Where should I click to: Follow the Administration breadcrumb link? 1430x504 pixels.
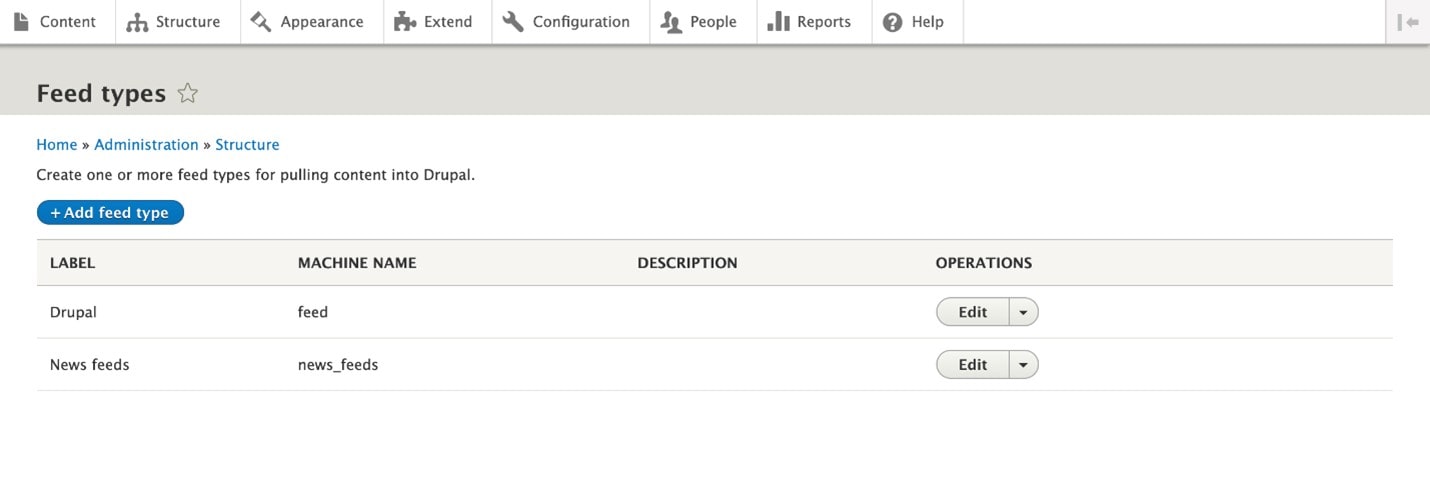[x=146, y=145]
